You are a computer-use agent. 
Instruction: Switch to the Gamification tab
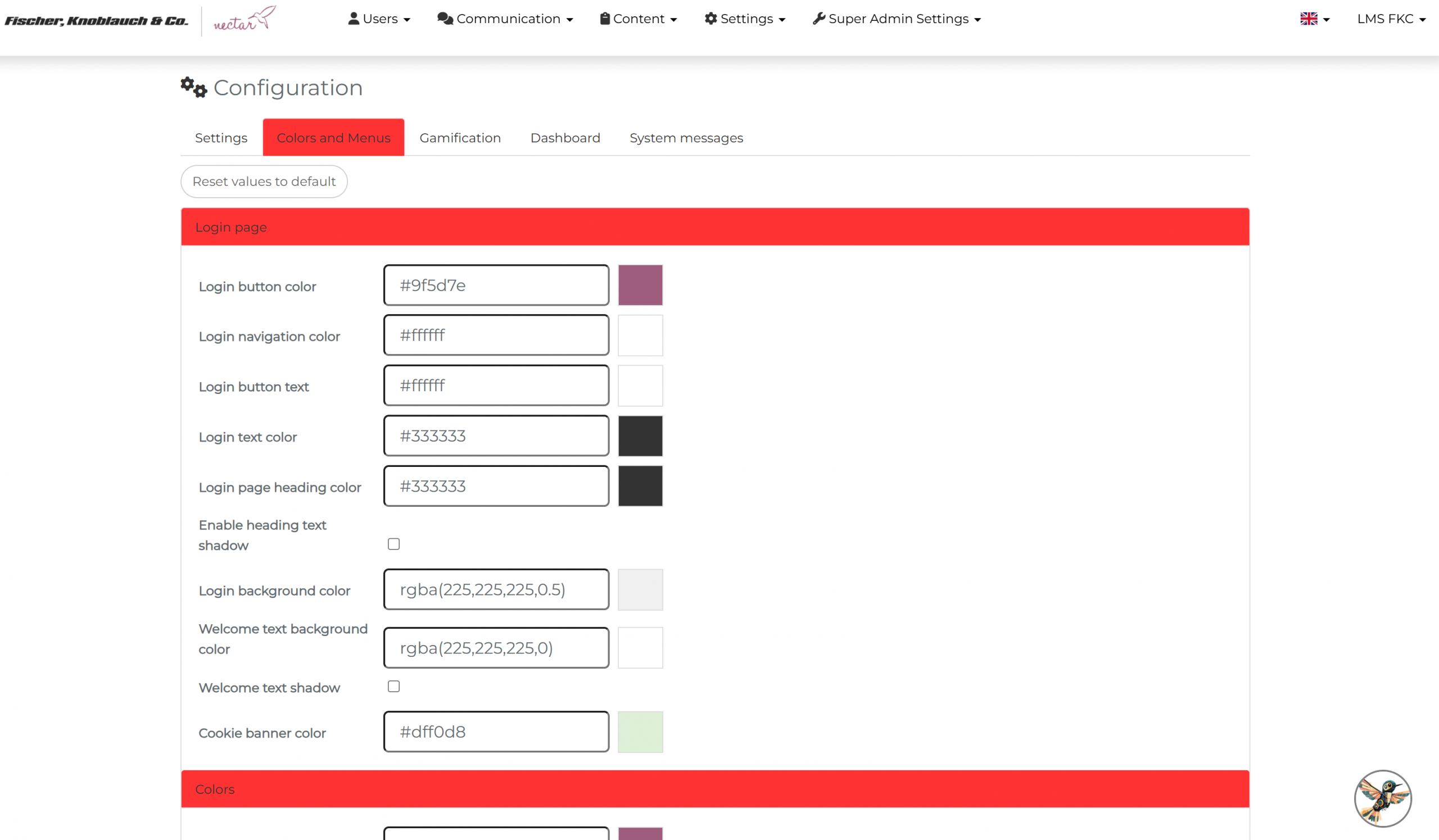pos(460,138)
